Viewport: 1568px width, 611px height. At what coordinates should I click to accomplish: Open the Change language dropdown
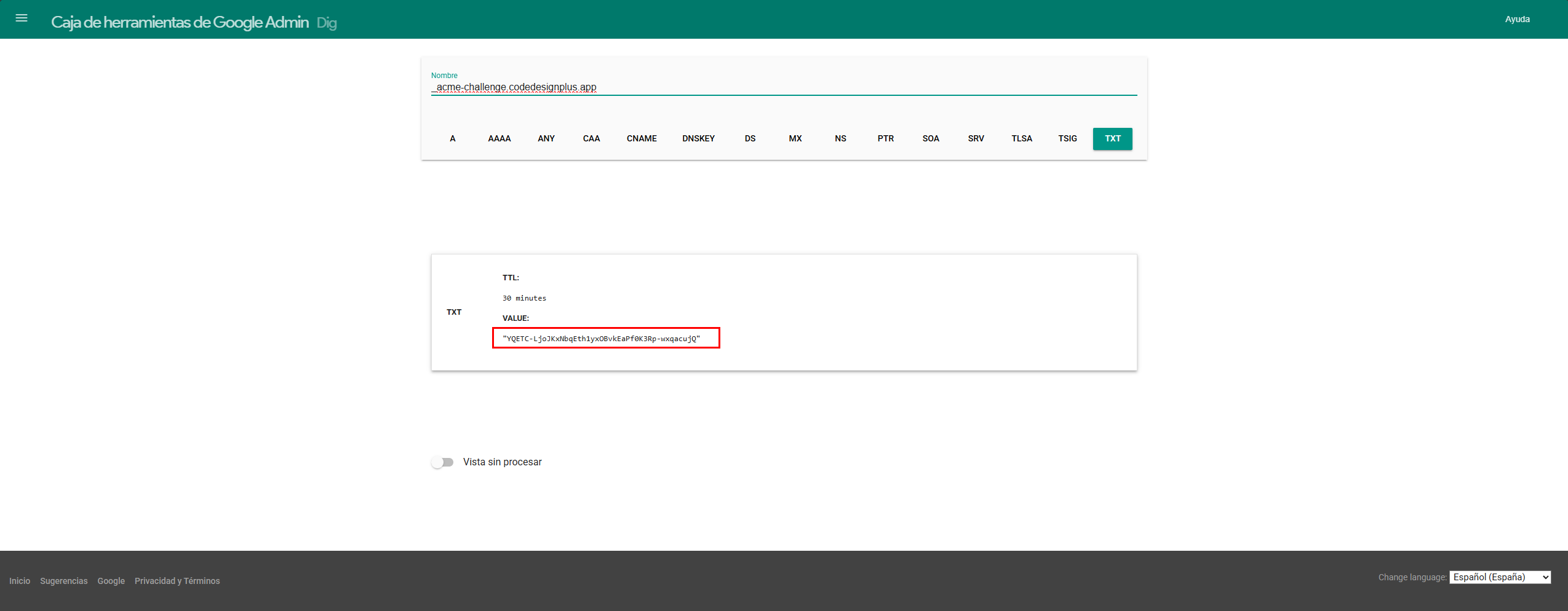(1500, 577)
